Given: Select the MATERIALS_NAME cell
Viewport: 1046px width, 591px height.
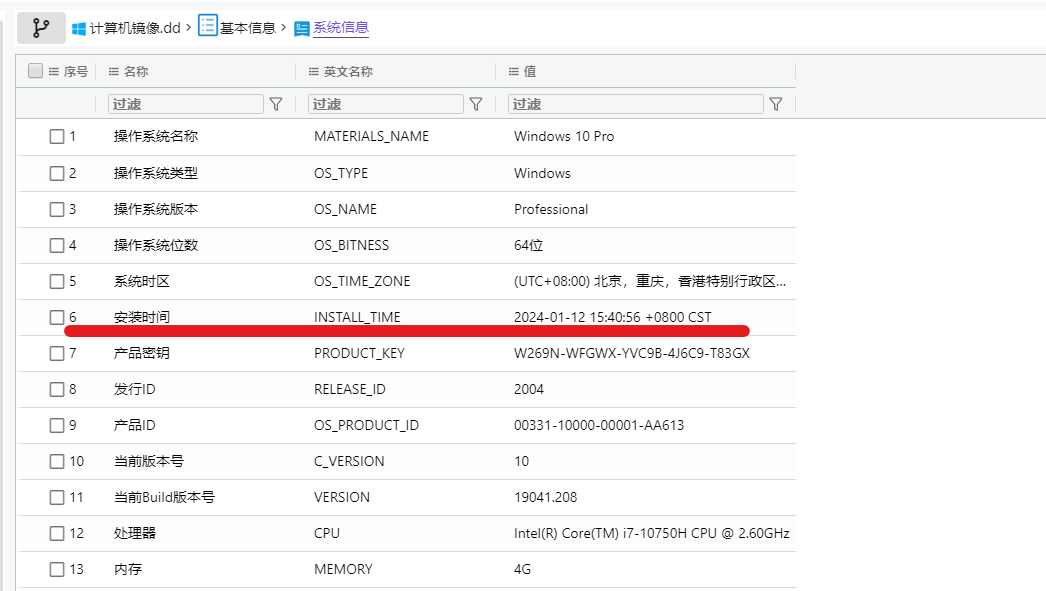Looking at the screenshot, I should click(x=372, y=136).
